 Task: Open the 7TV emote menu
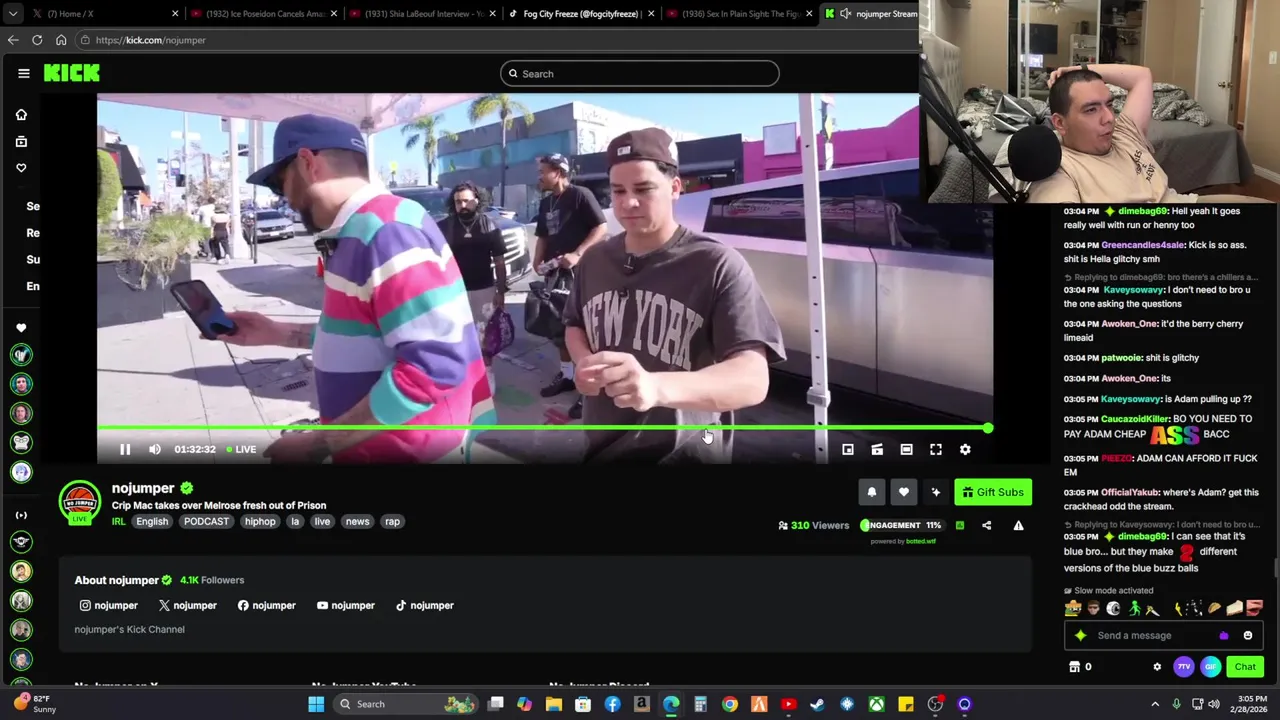pyautogui.click(x=1184, y=667)
